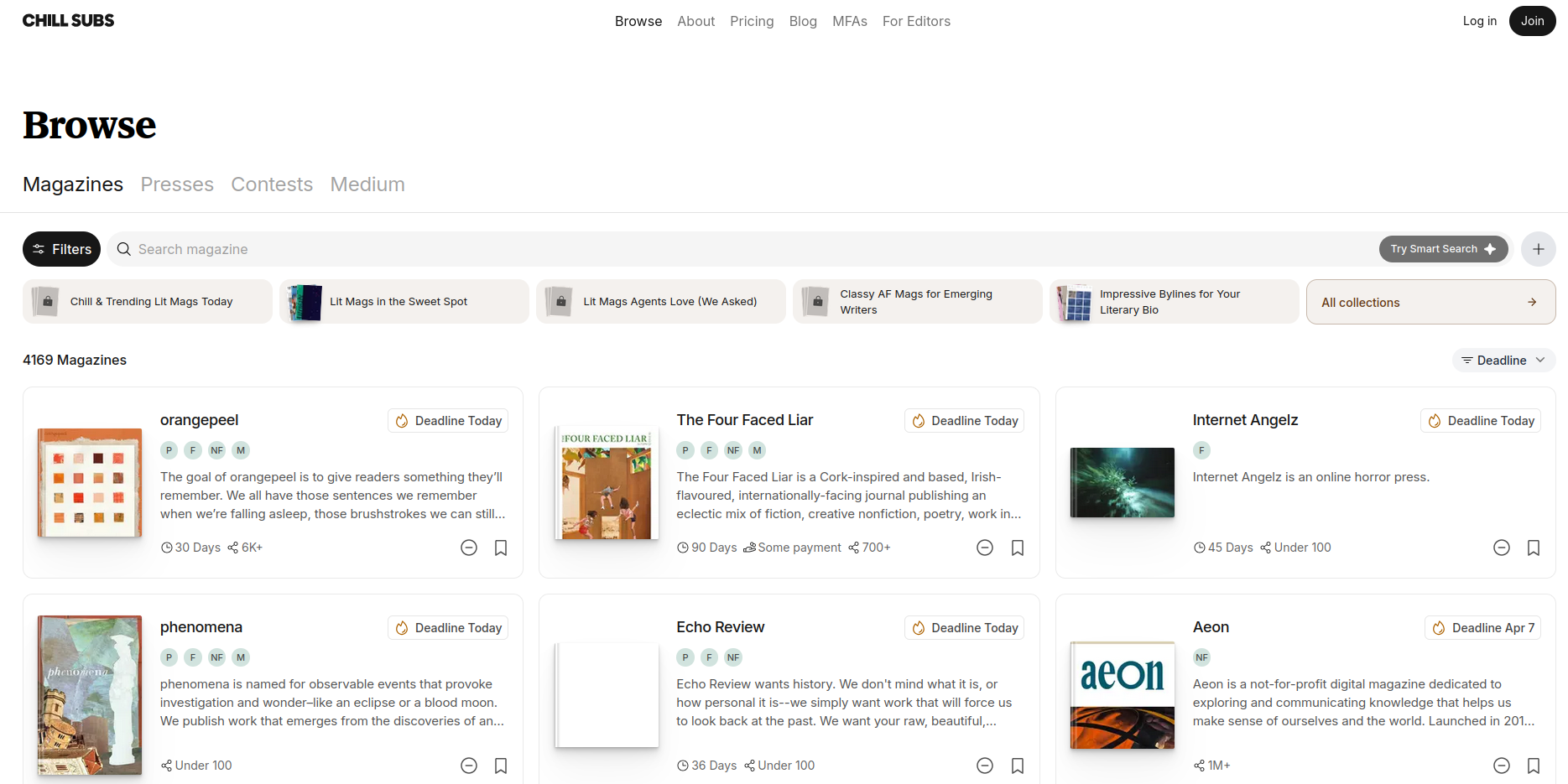The width and height of the screenshot is (1568, 784).
Task: Click minus circle on Aeon card
Action: tap(1502, 766)
